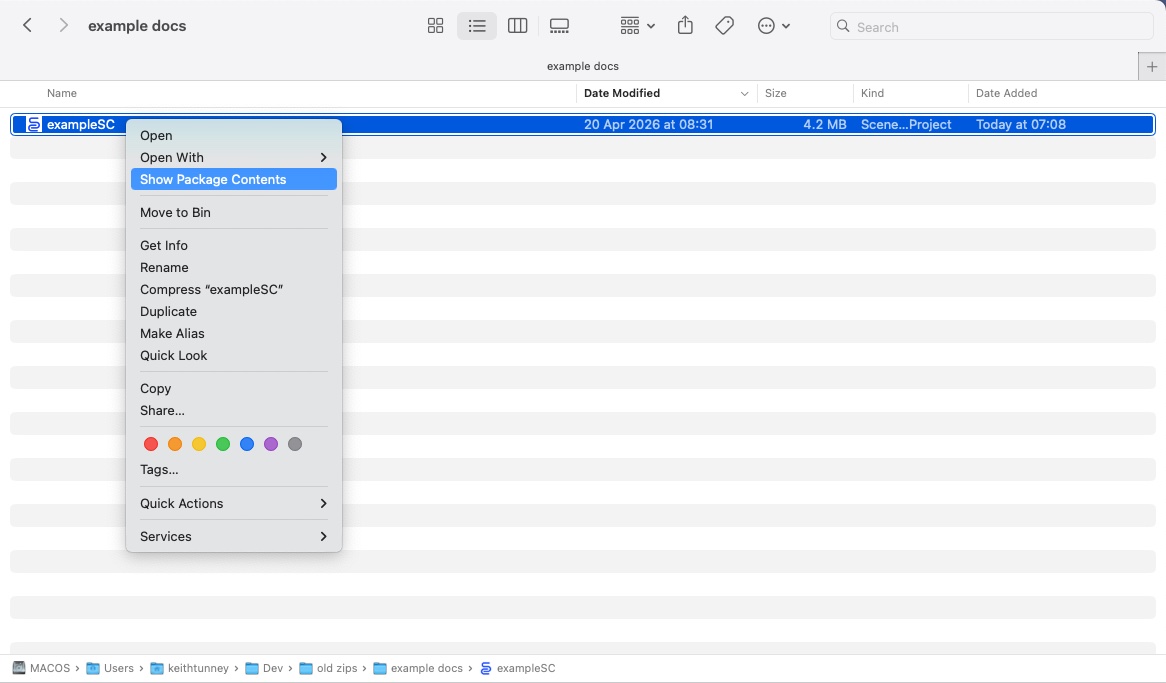This screenshot has height=683, width=1166.
Task: Click exampleSC in the path bar
Action: tap(518, 668)
